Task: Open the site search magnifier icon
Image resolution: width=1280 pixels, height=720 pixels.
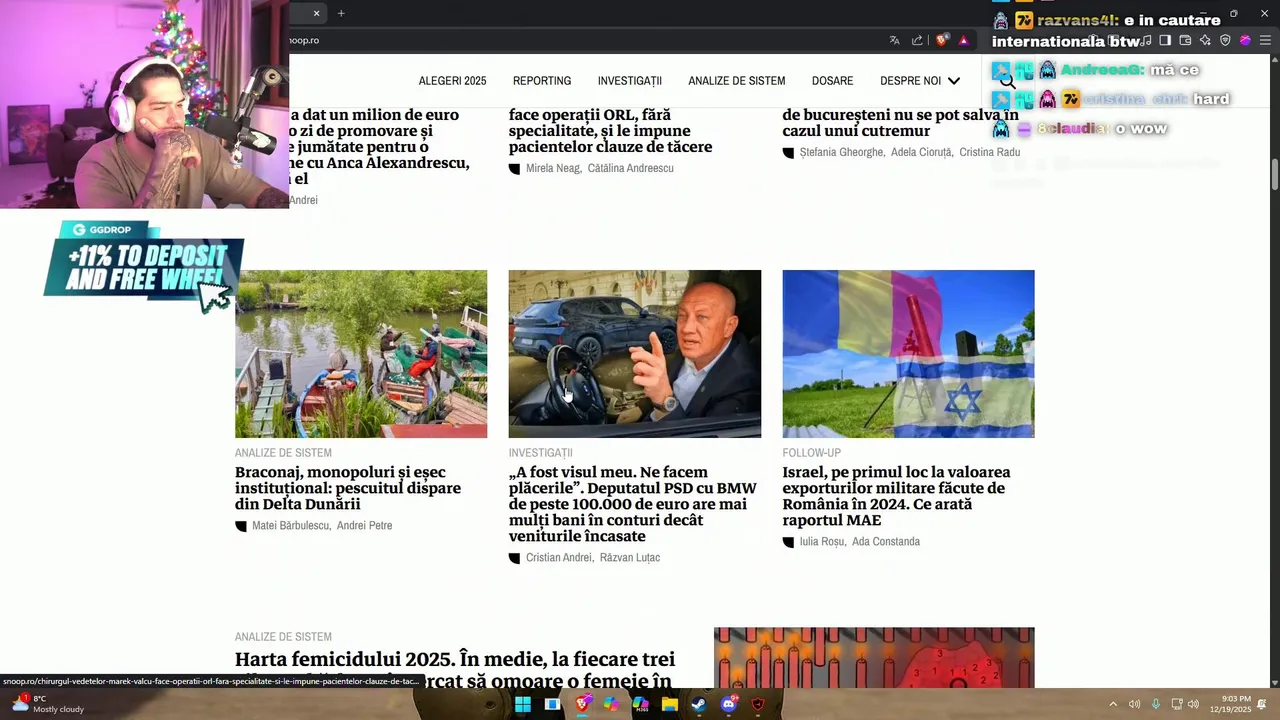Action: (x=1007, y=81)
